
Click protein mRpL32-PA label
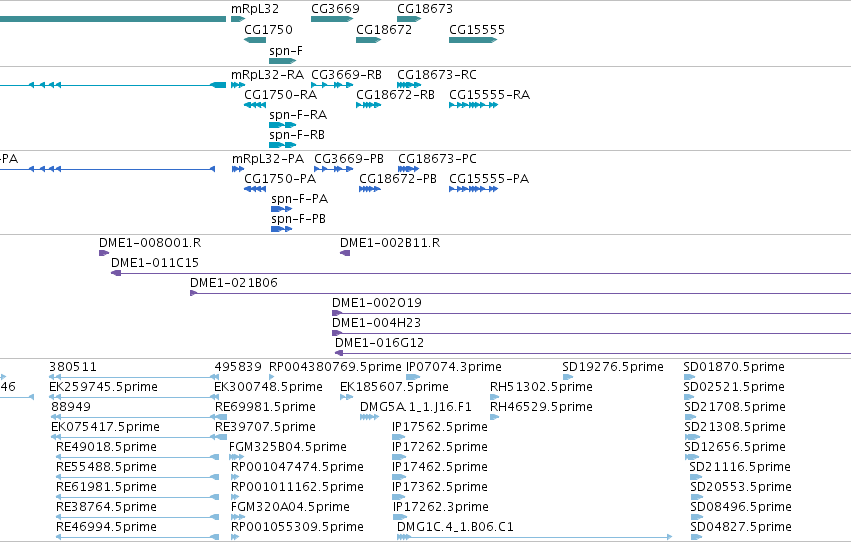coord(268,159)
